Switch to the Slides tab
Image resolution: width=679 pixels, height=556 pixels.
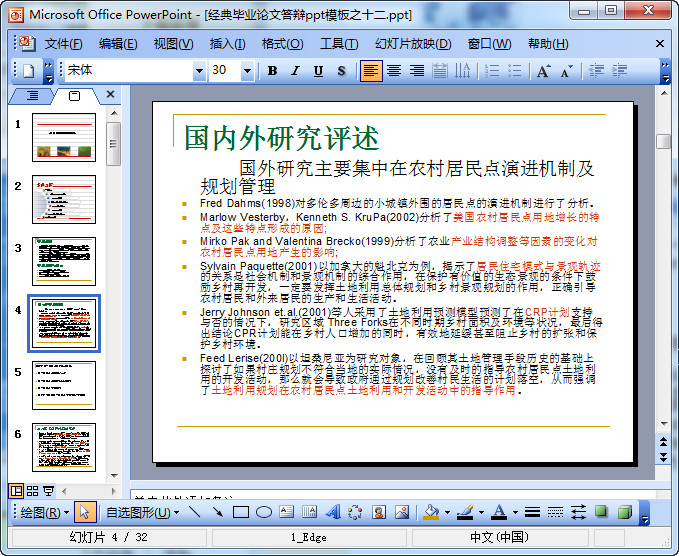(x=74, y=96)
